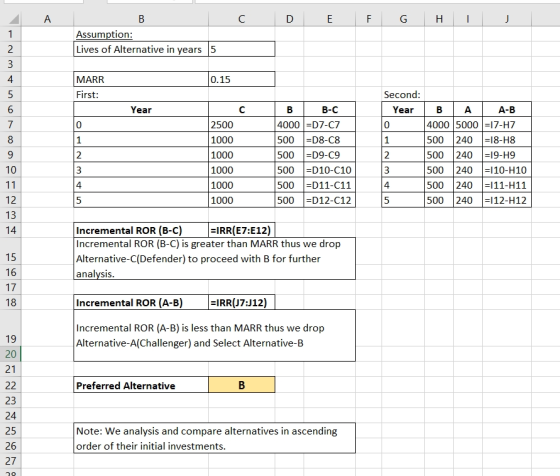560x476 pixels.
Task: Select row 14 header
Action: [x=11, y=230]
